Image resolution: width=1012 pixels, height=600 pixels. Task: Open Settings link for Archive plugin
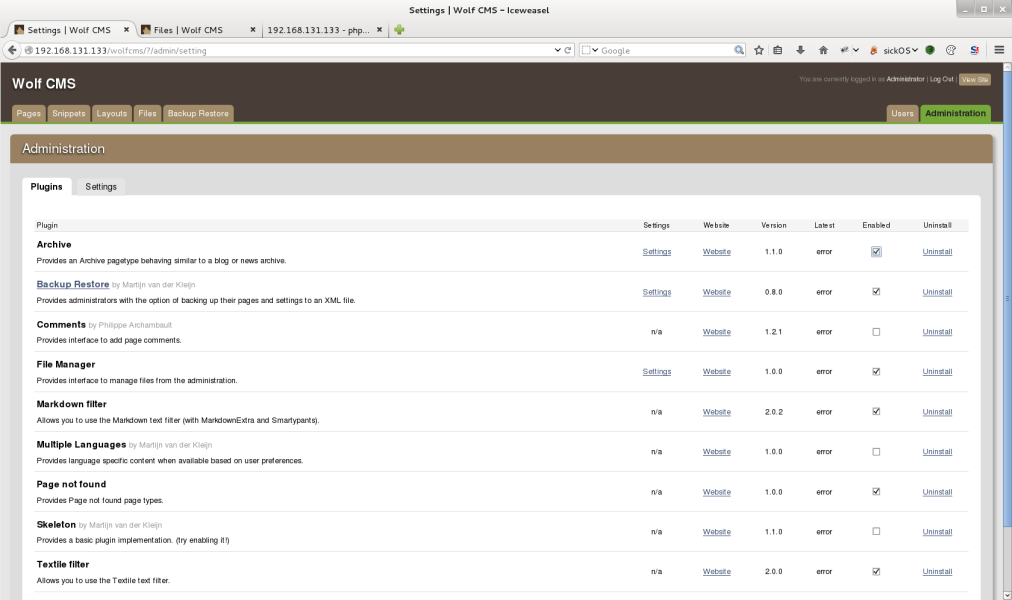[x=656, y=252]
